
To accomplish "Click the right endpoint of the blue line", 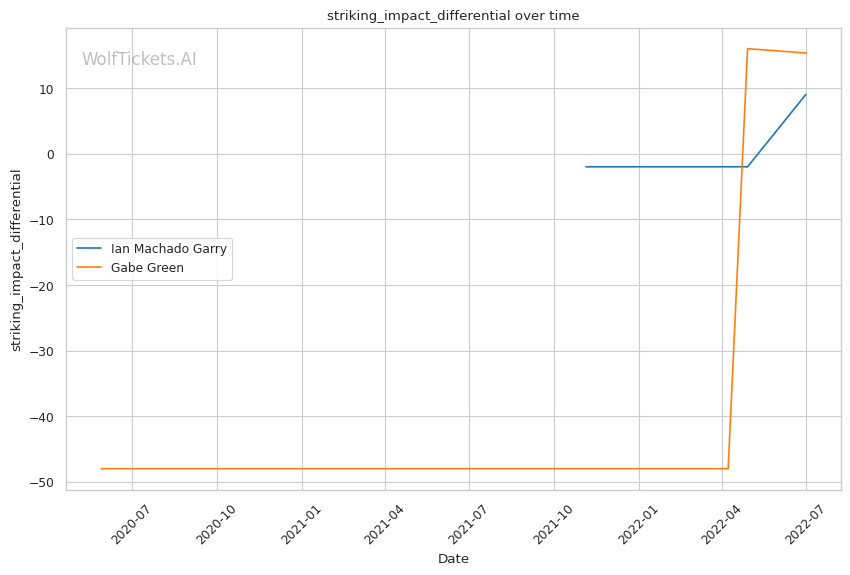I will 806,95.
